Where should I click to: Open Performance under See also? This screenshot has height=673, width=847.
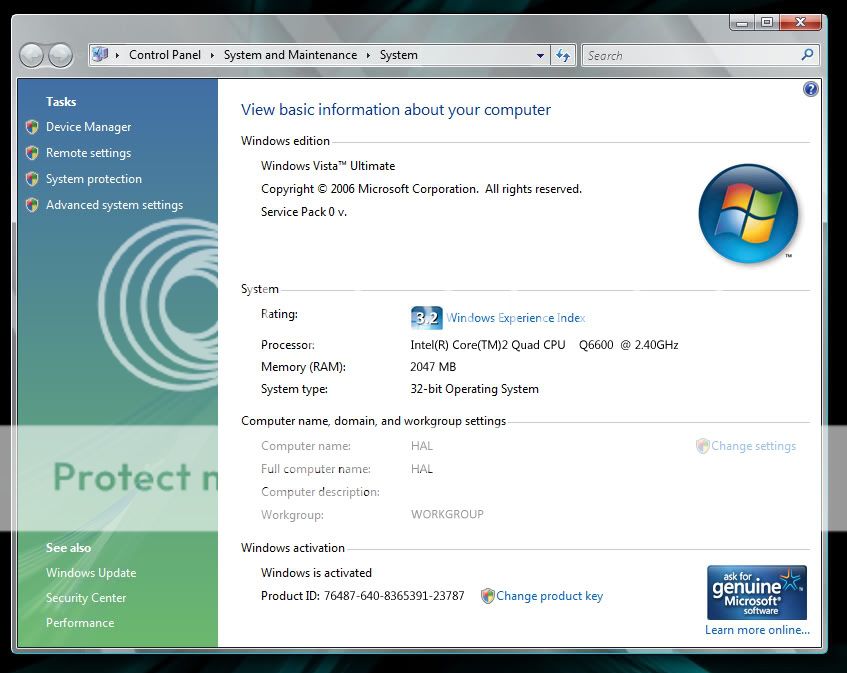(x=80, y=623)
